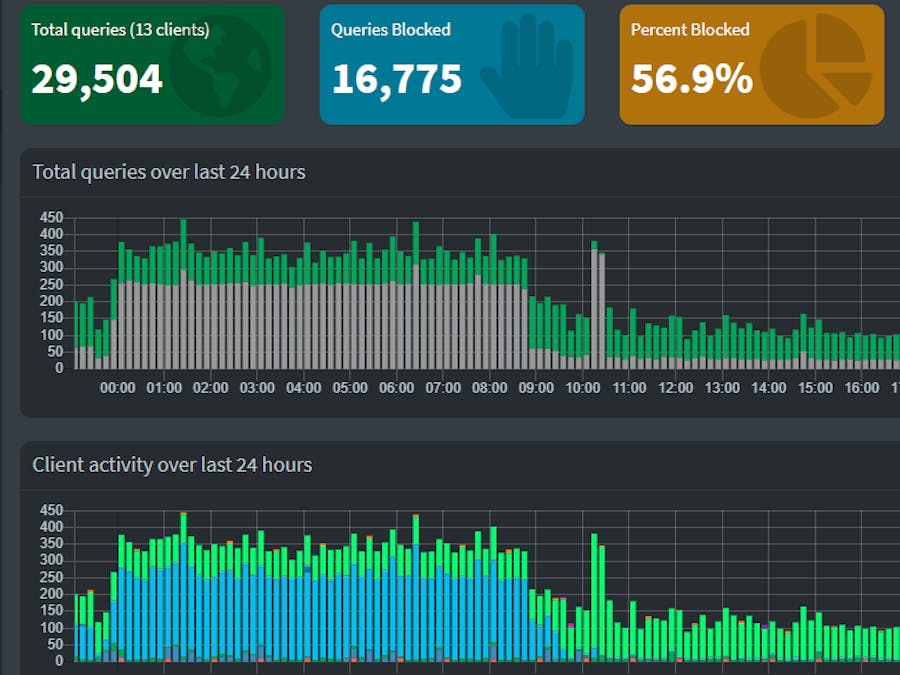Select the tall gray bar after 10:00 in queries chart

pyautogui.click(x=594, y=309)
